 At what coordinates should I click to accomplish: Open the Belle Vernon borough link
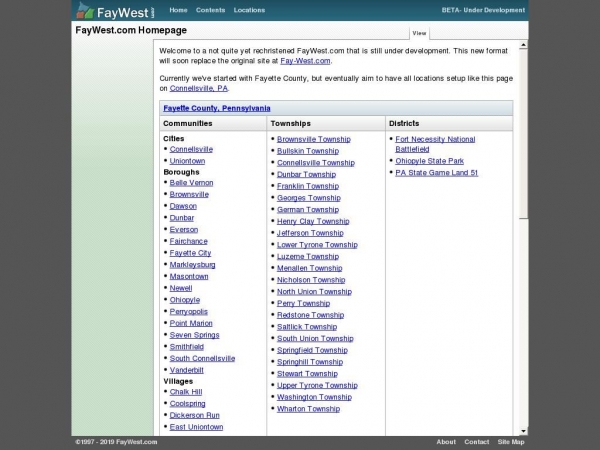191,183
